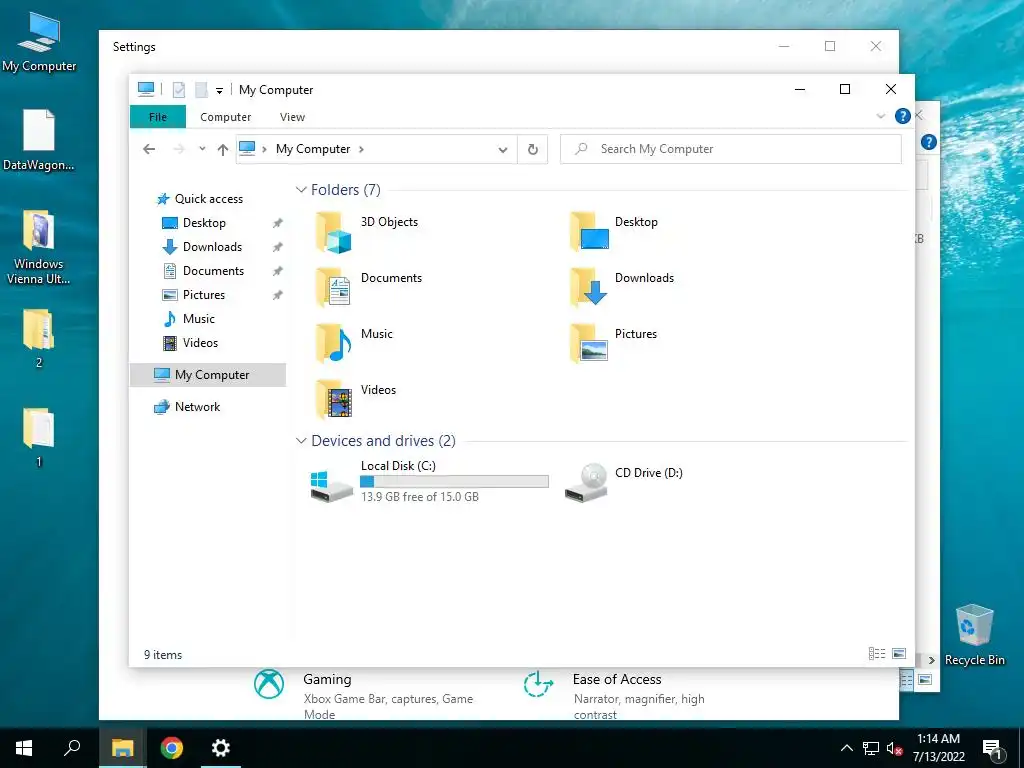Switch to details view in status bar
The image size is (1024, 768).
click(x=876, y=654)
